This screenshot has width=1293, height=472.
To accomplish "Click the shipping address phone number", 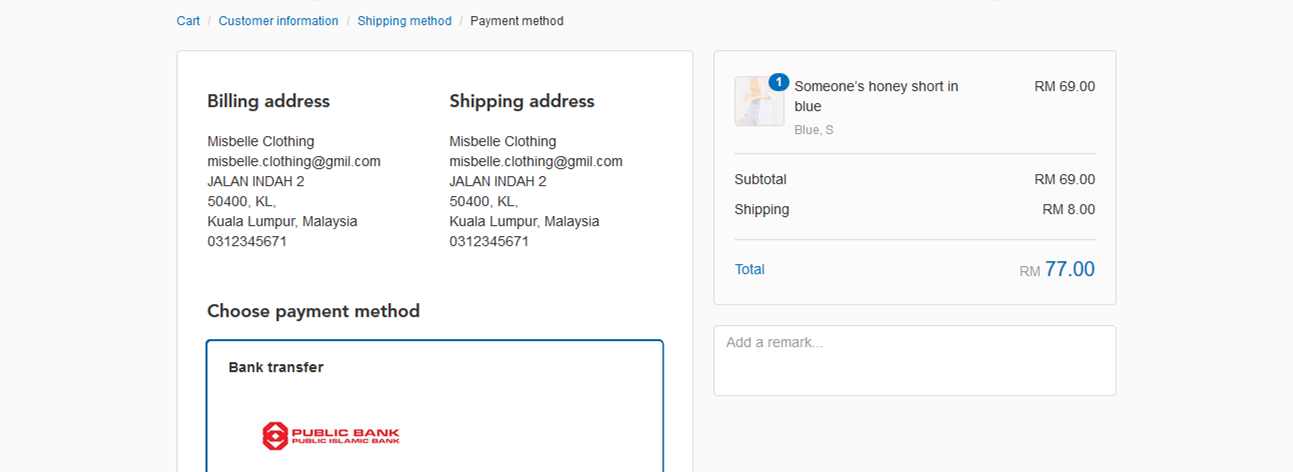I will [489, 241].
